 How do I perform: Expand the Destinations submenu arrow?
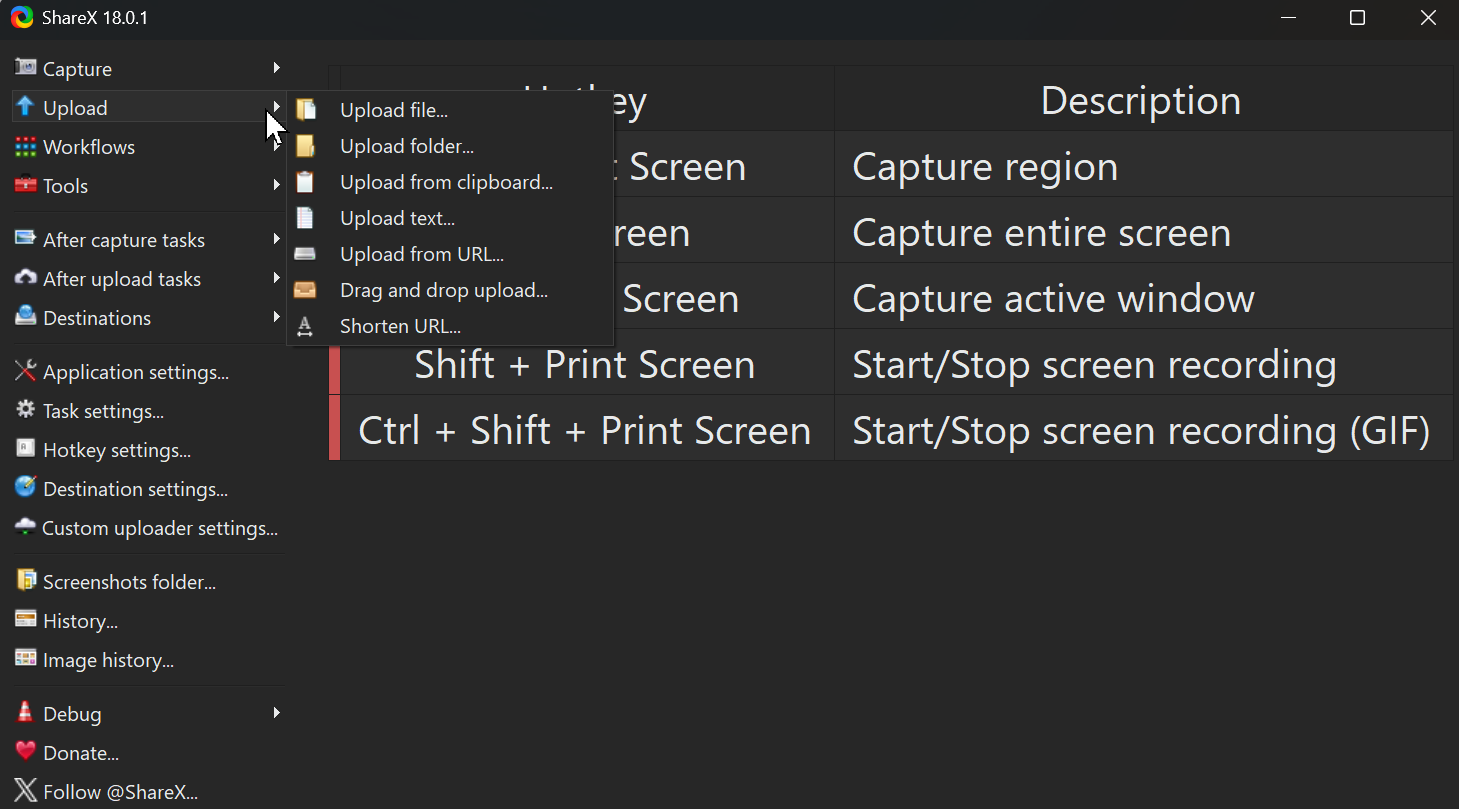pos(276,317)
